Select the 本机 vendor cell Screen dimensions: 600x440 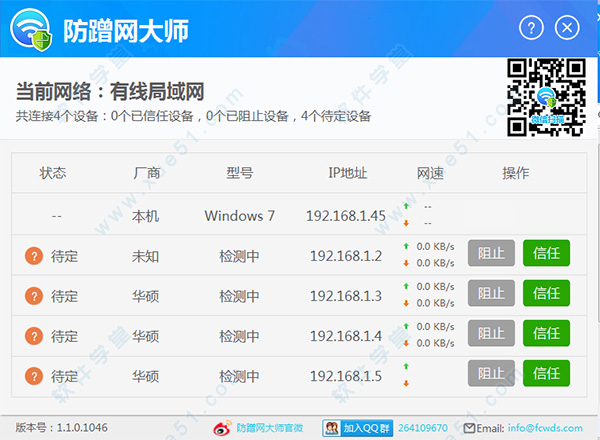coord(145,216)
